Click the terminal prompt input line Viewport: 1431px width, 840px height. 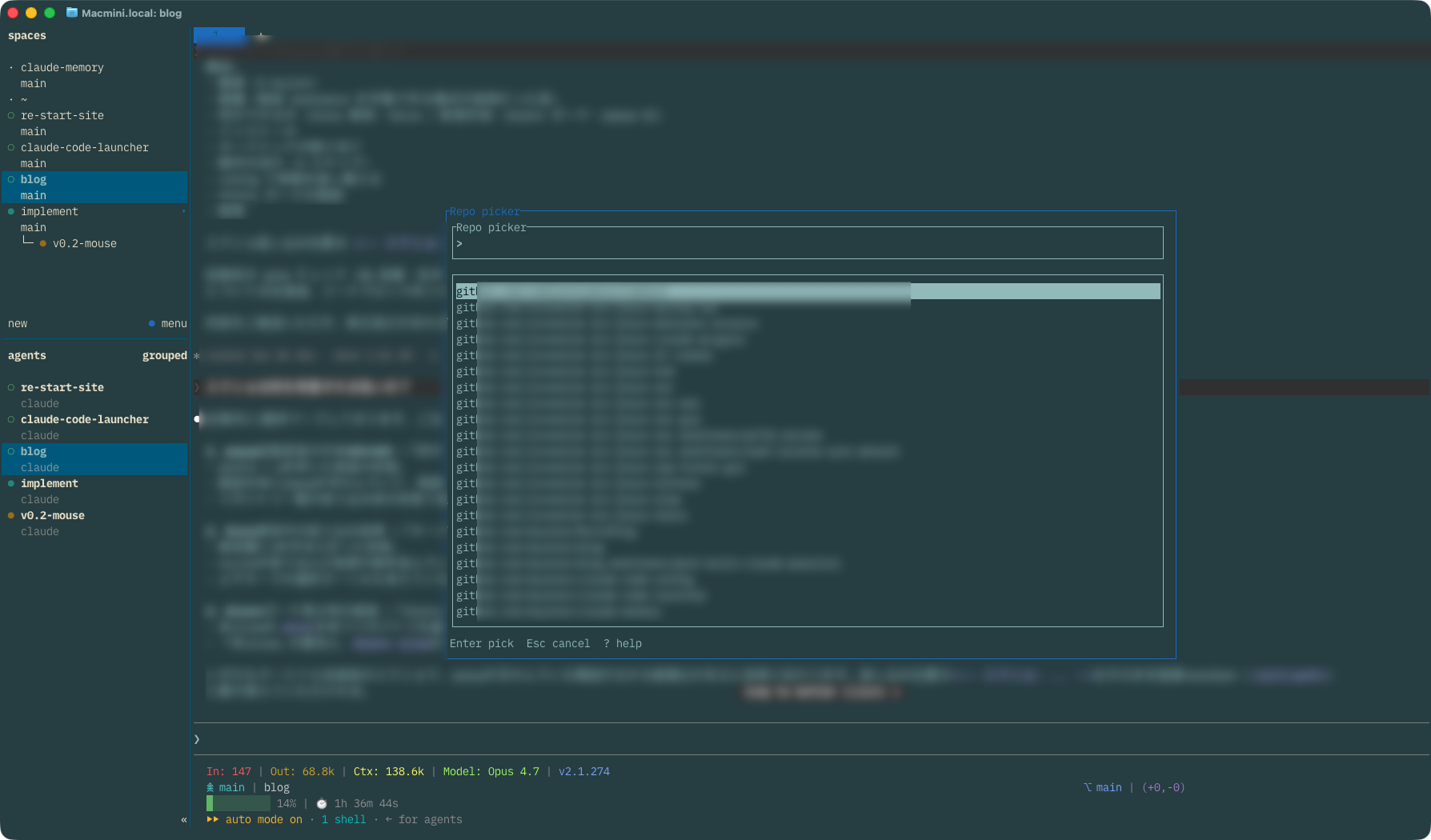click(812, 739)
